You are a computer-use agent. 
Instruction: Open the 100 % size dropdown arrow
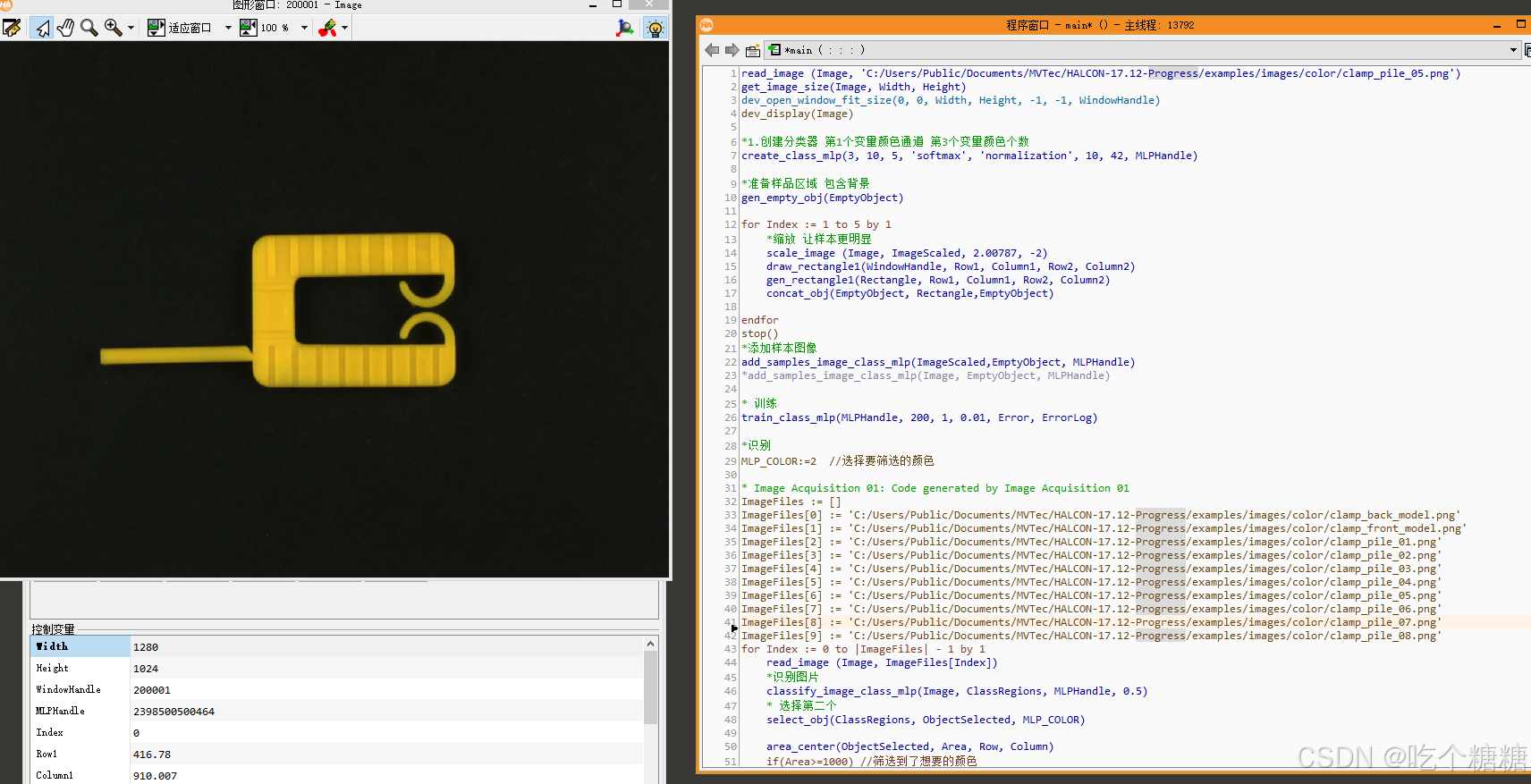coord(304,28)
